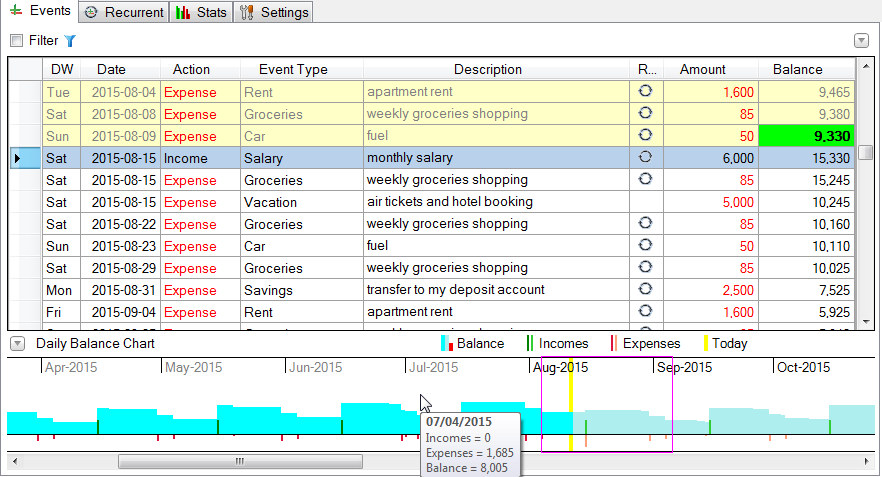Open the Stats tab
The width and height of the screenshot is (882, 477).
[201, 12]
